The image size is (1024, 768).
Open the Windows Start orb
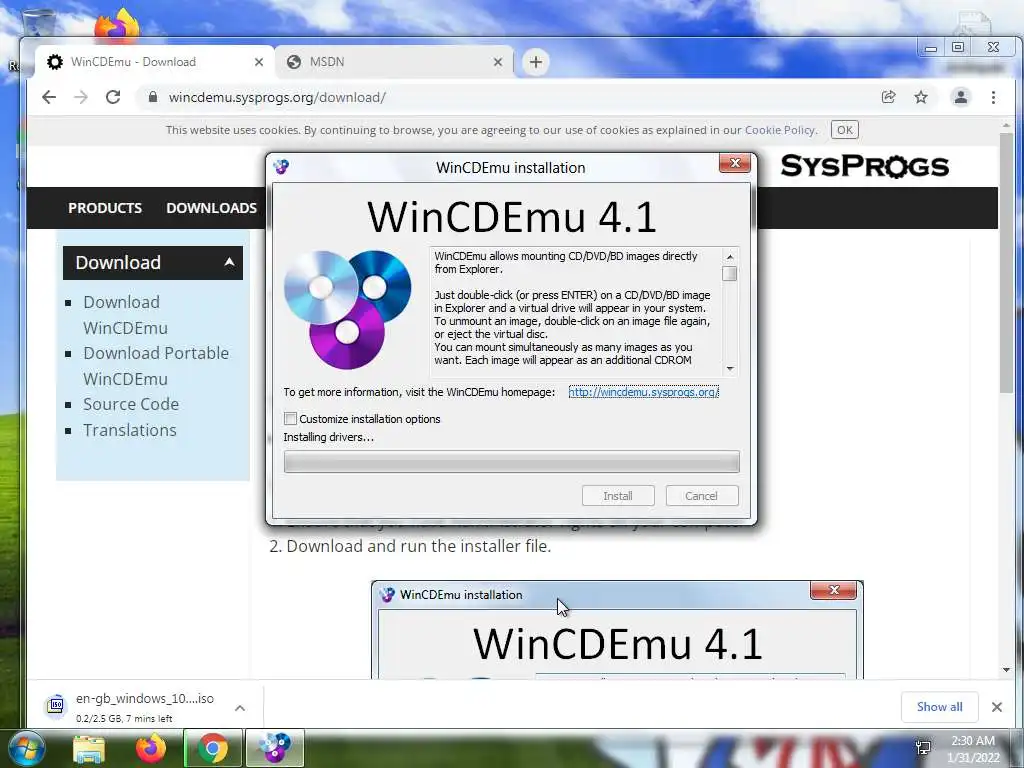25,748
